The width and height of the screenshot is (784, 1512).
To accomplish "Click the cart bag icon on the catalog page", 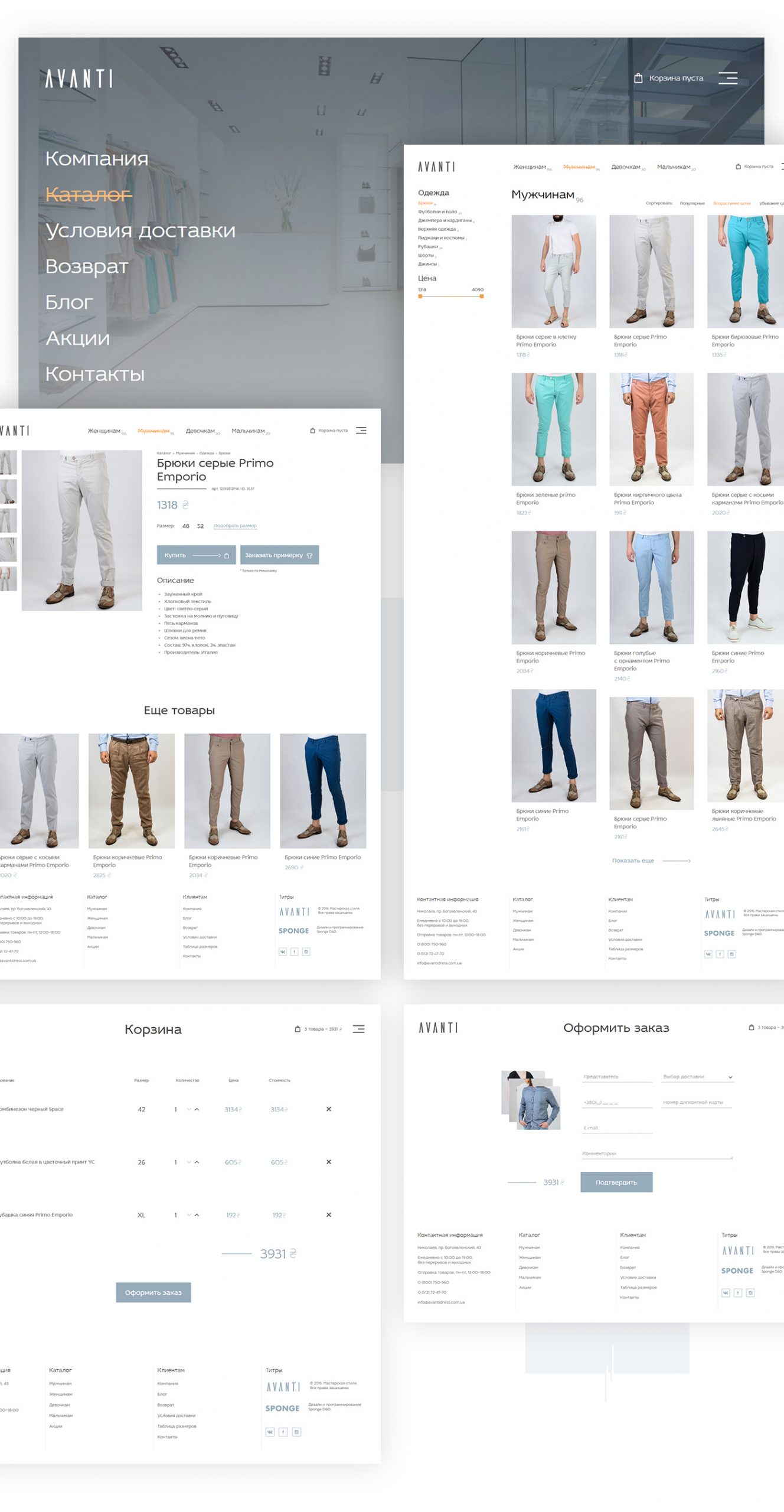I will pos(738,167).
